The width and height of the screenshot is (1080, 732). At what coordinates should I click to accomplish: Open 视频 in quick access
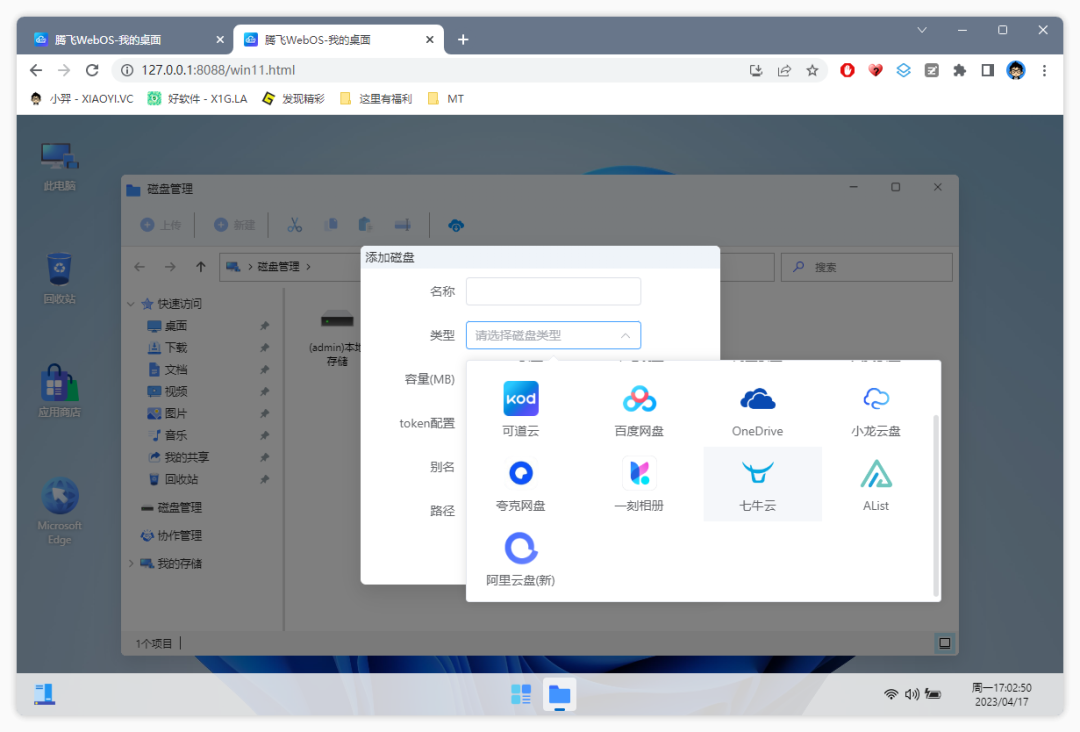tap(175, 392)
